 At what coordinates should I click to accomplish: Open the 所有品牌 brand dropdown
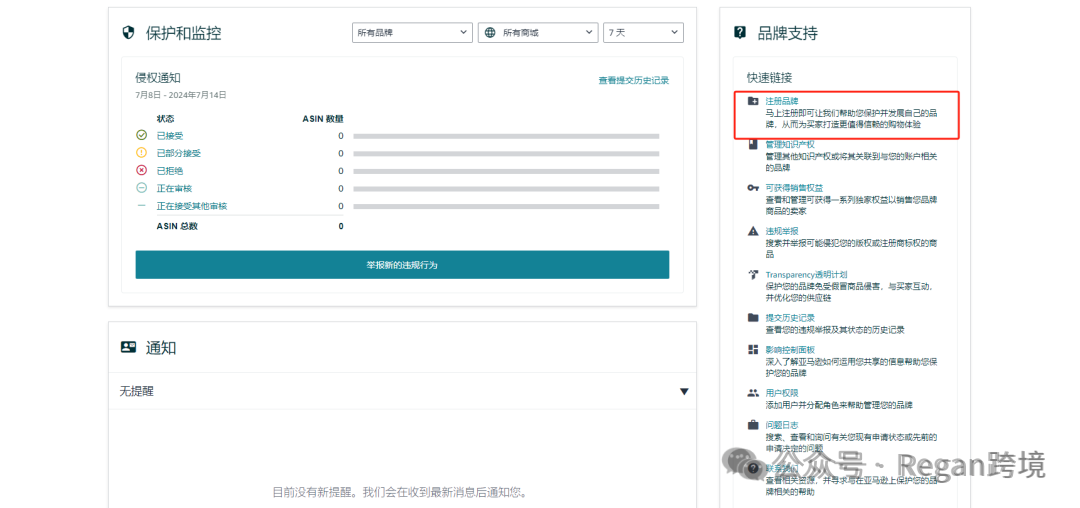coord(412,32)
